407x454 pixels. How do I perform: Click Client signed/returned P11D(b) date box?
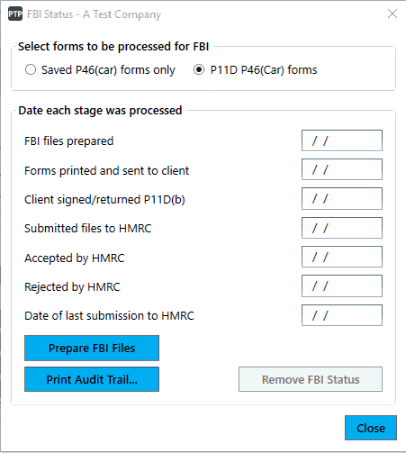coord(342,199)
